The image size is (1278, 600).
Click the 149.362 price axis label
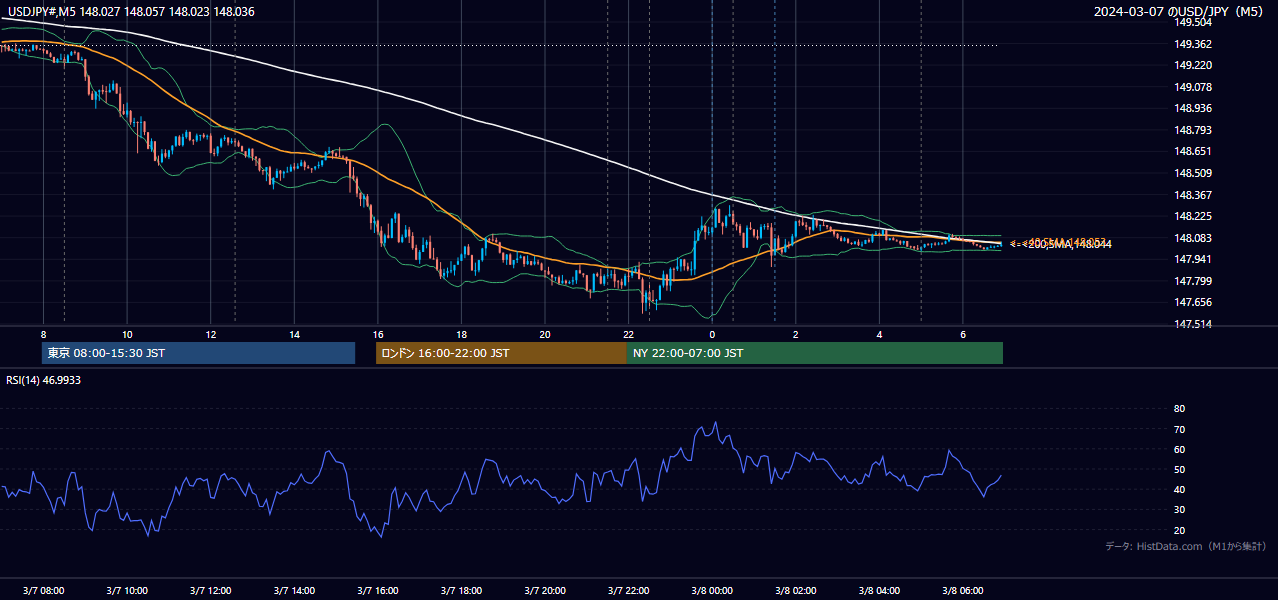1192,44
